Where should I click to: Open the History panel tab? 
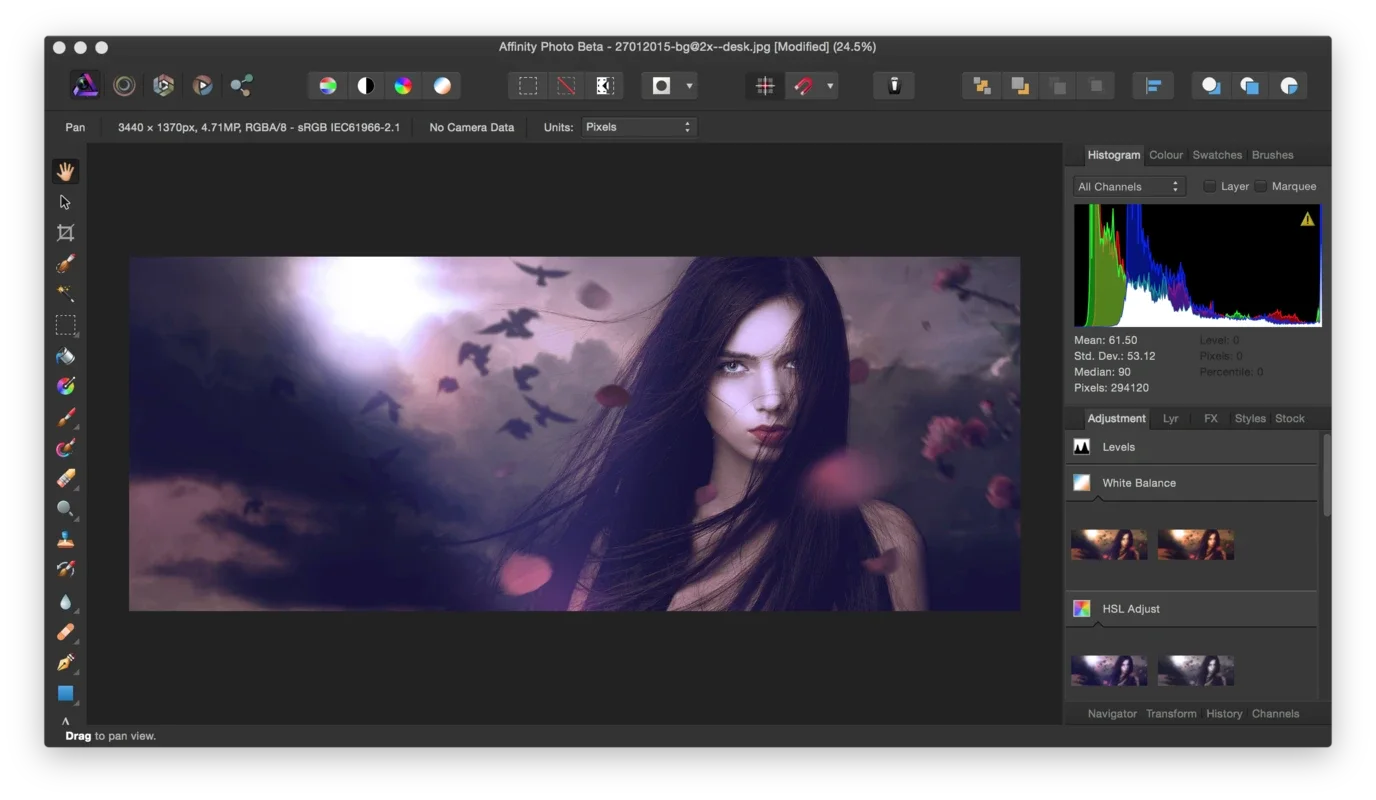pos(1224,714)
